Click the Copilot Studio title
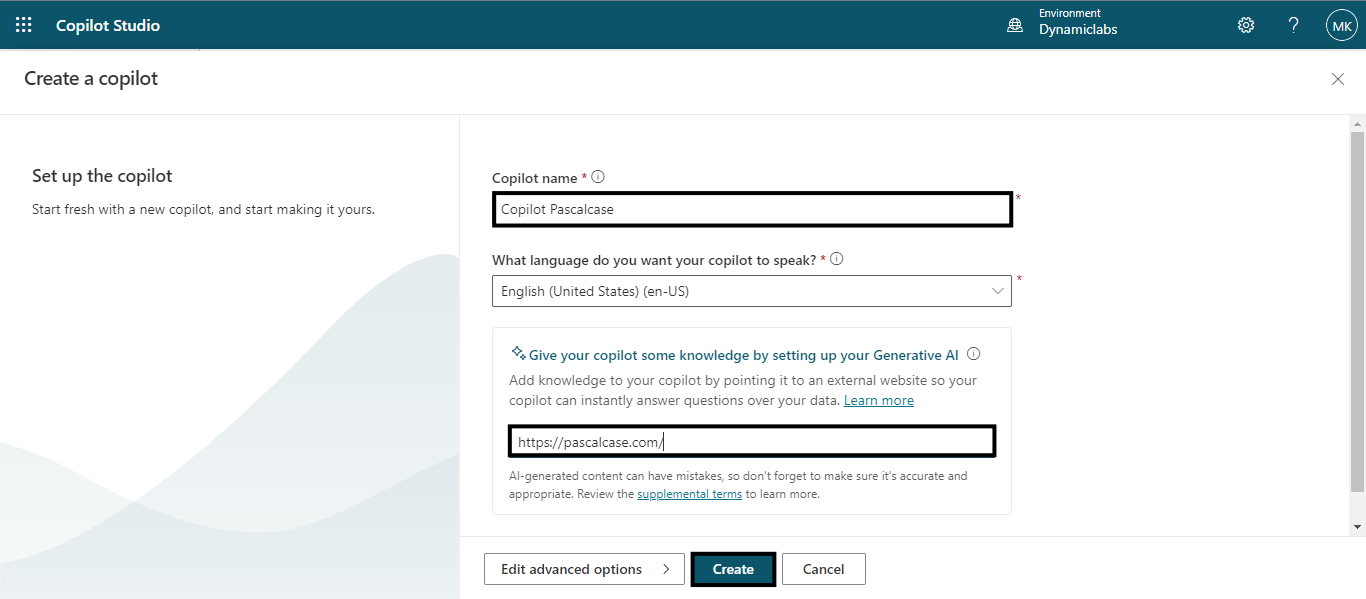The height and width of the screenshot is (599, 1366). pos(108,25)
